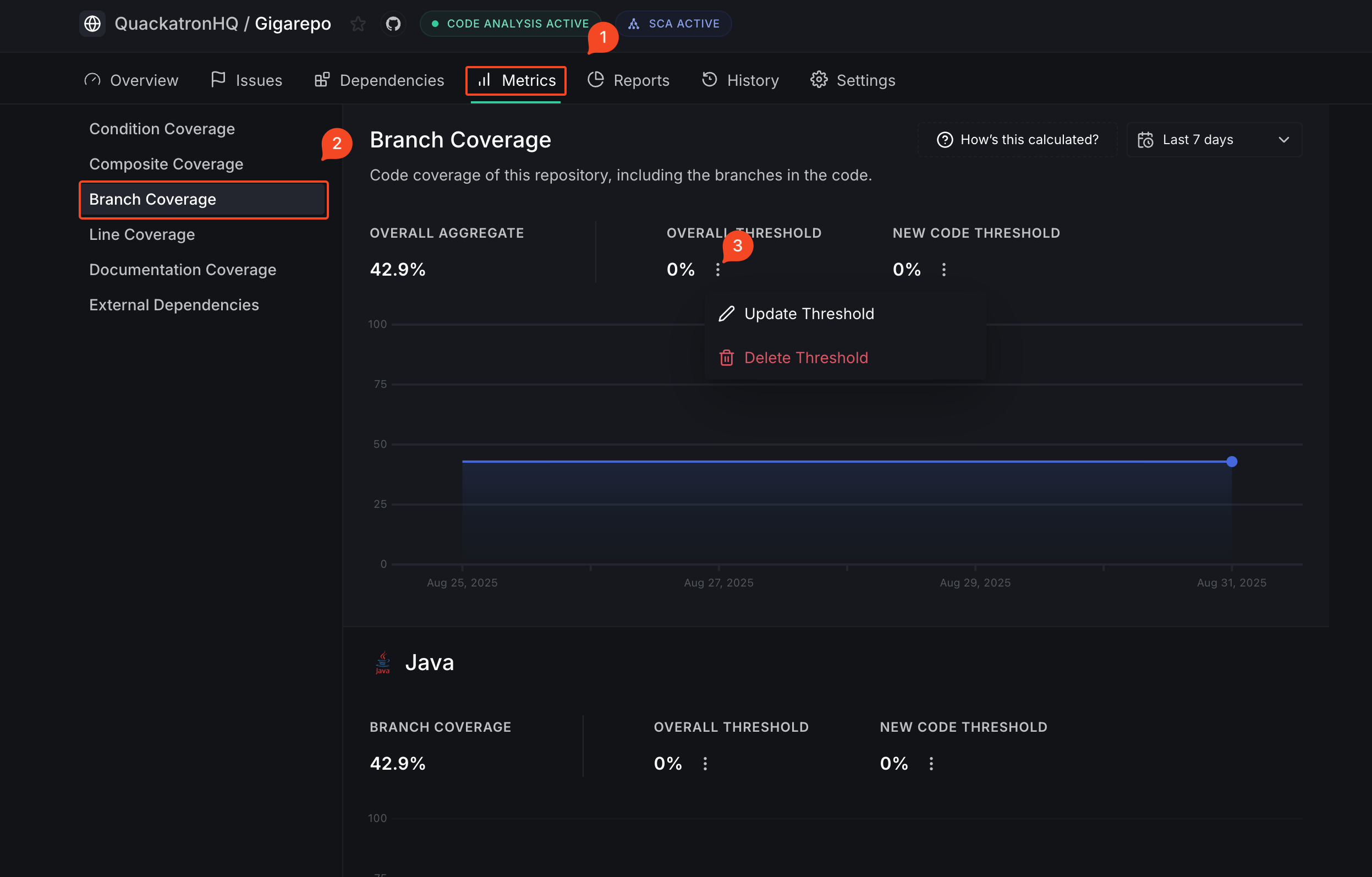The width and height of the screenshot is (1372, 877).
Task: Open Java Overall Threshold three-dot menu
Action: (705, 764)
